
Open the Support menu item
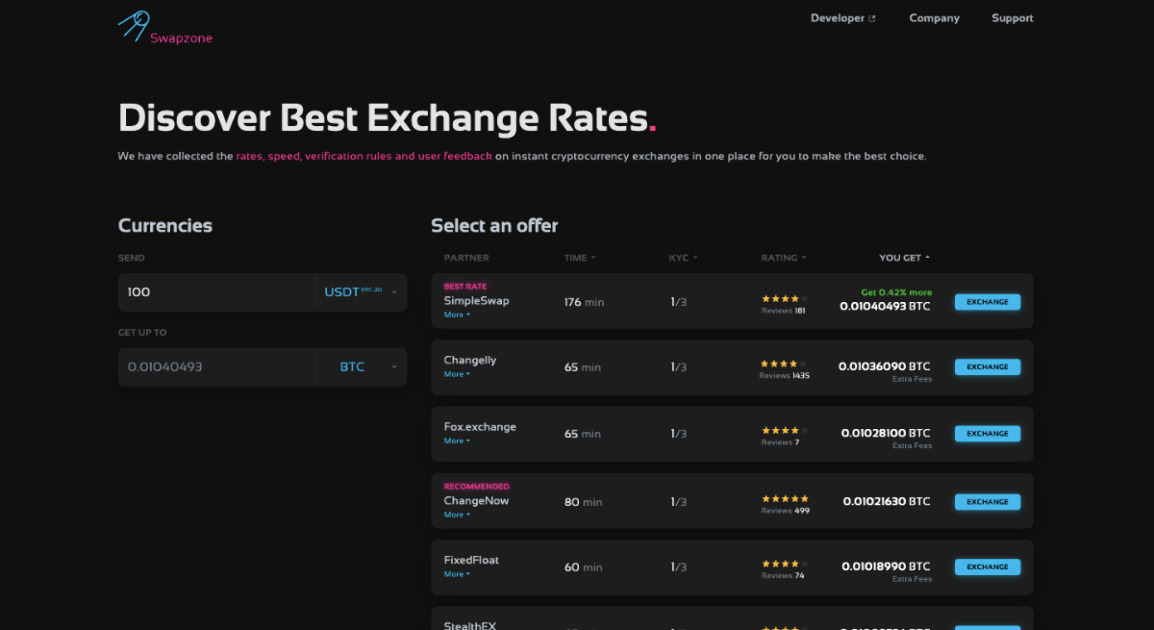click(1012, 18)
